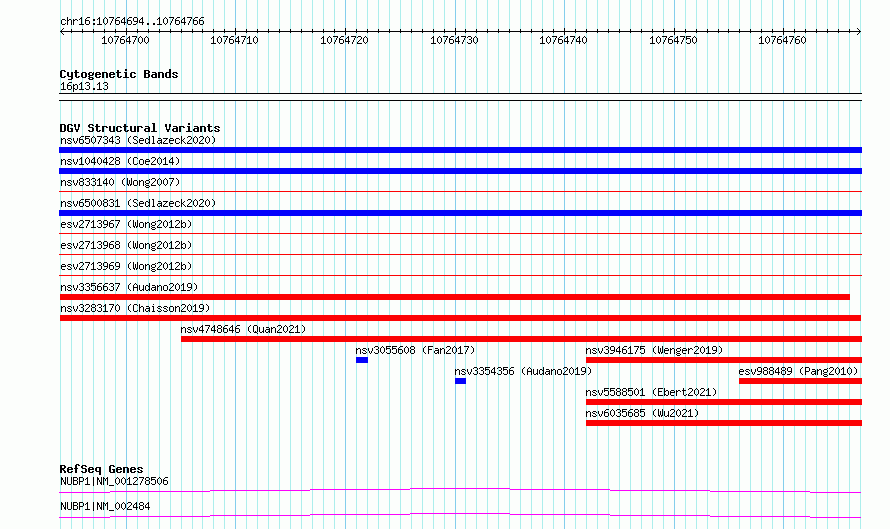Open variant label nsv6500831 (Sedlazeck2020)
890x529 pixels.
pos(138,203)
